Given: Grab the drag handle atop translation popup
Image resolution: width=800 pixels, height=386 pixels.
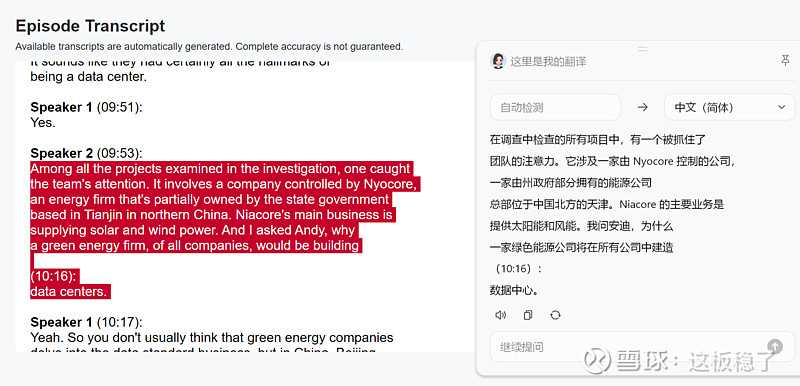Looking at the screenshot, I should tap(643, 49).
